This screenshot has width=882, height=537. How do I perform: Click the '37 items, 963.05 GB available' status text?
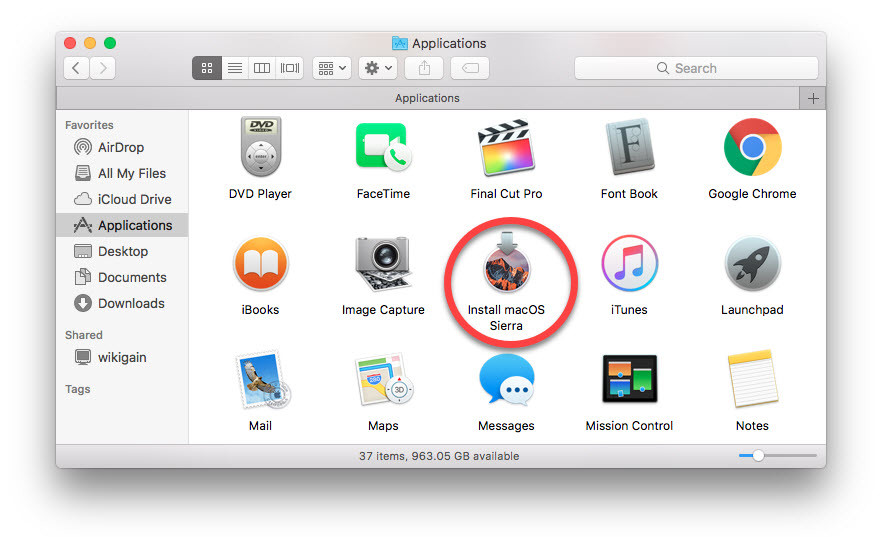click(439, 456)
